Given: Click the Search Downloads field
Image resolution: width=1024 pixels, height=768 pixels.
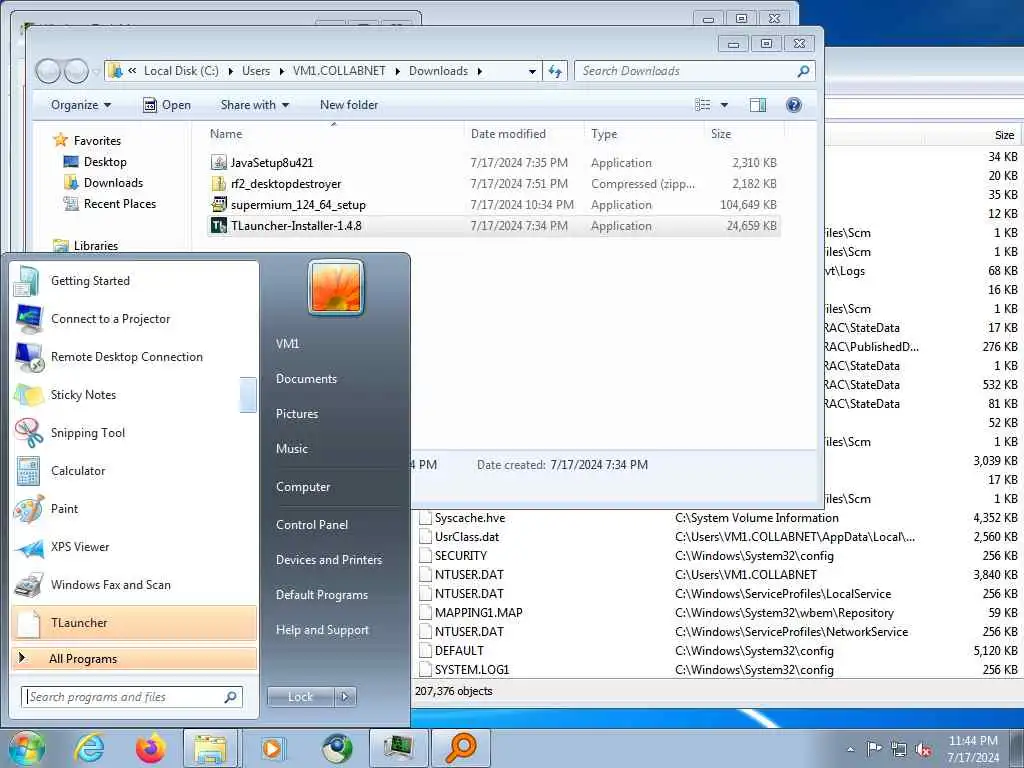Looking at the screenshot, I should point(695,71).
